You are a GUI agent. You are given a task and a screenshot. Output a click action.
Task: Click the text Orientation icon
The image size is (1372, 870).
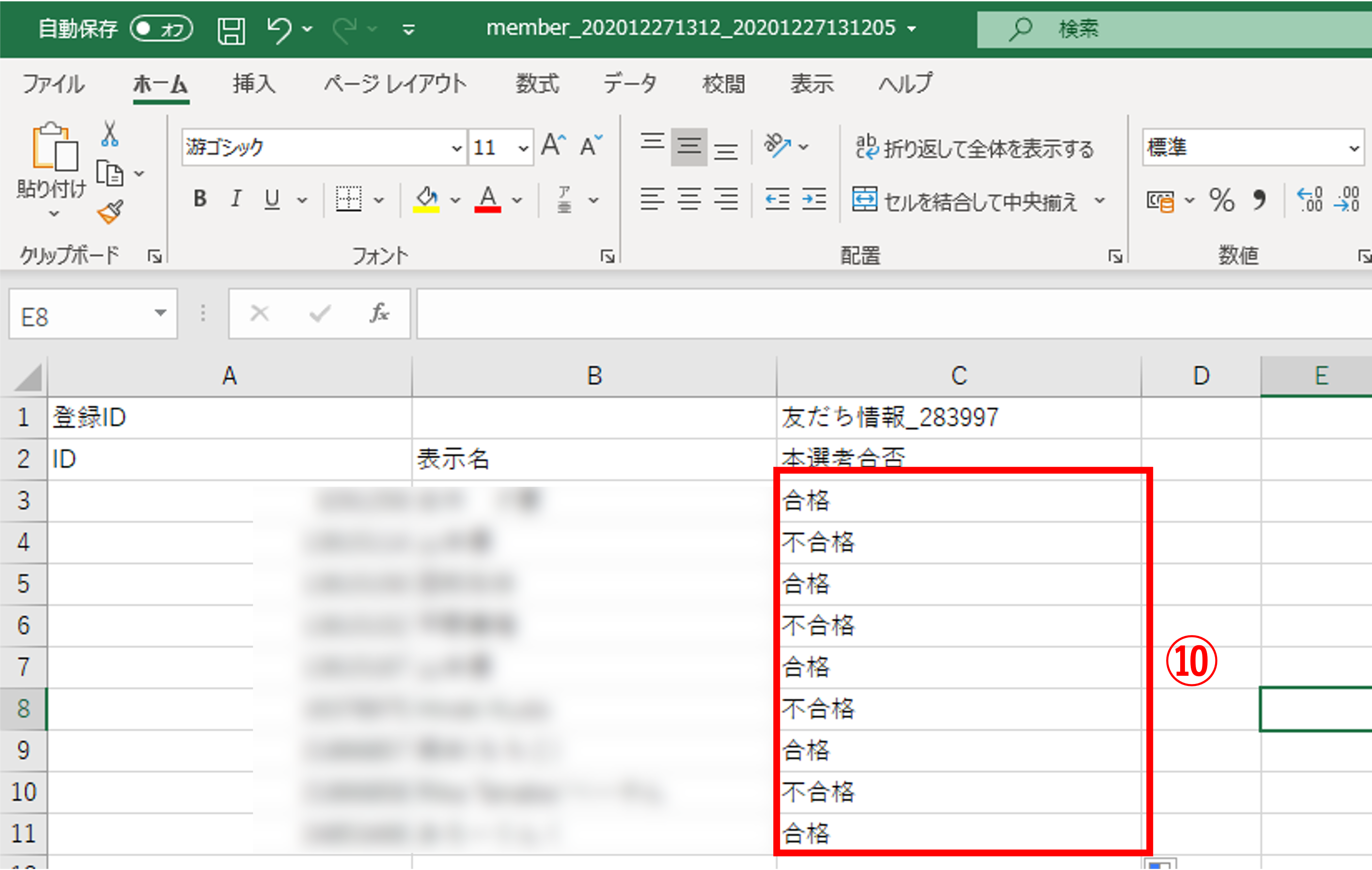coord(778,146)
